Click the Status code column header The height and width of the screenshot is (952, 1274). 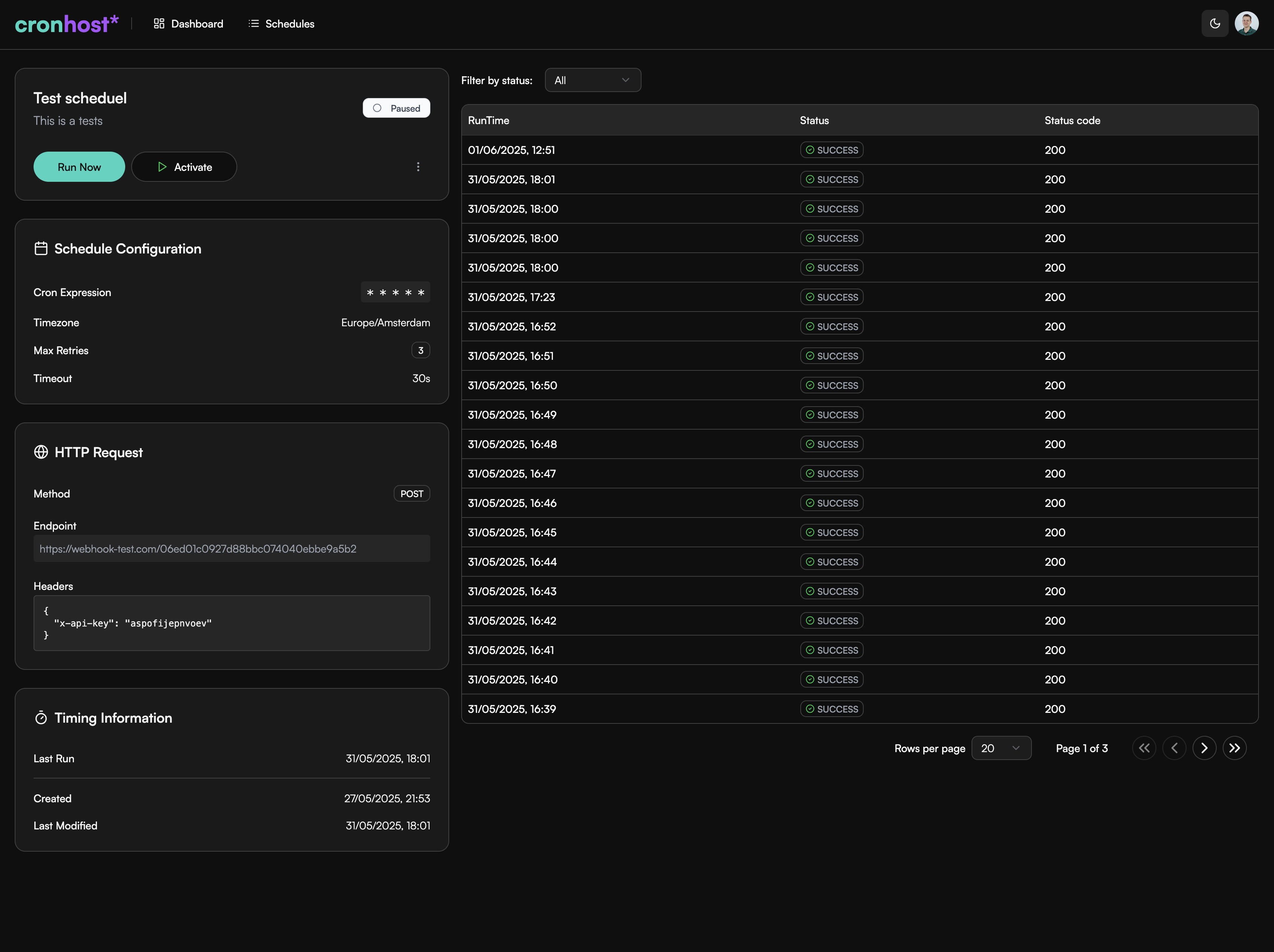click(x=1072, y=120)
